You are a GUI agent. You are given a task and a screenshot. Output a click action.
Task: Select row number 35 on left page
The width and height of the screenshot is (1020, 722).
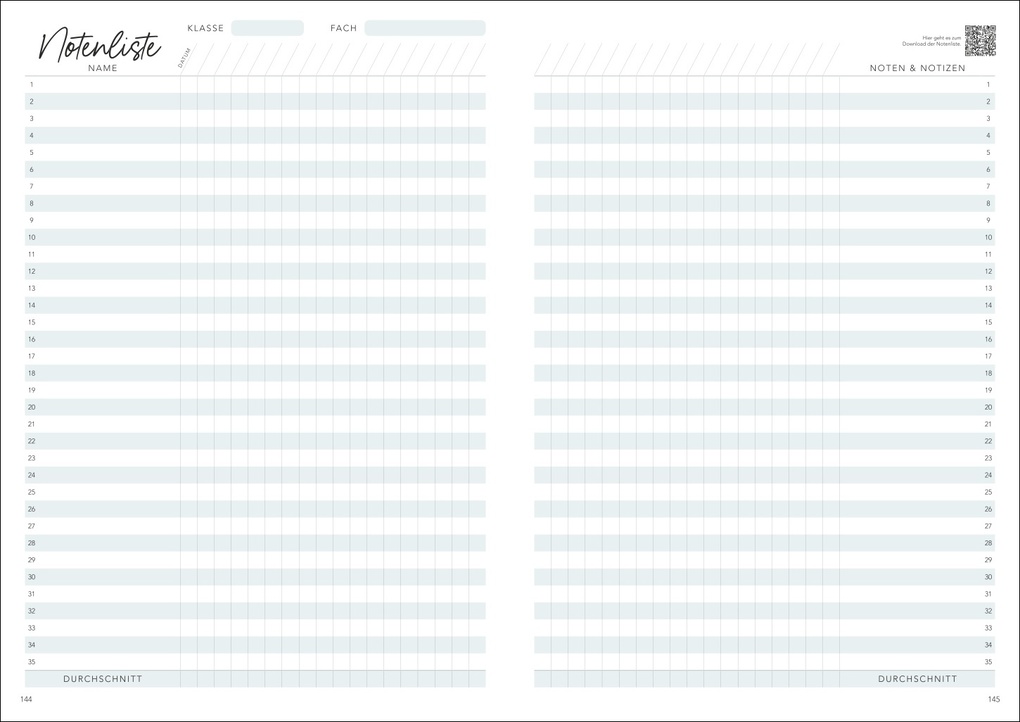(x=31, y=662)
